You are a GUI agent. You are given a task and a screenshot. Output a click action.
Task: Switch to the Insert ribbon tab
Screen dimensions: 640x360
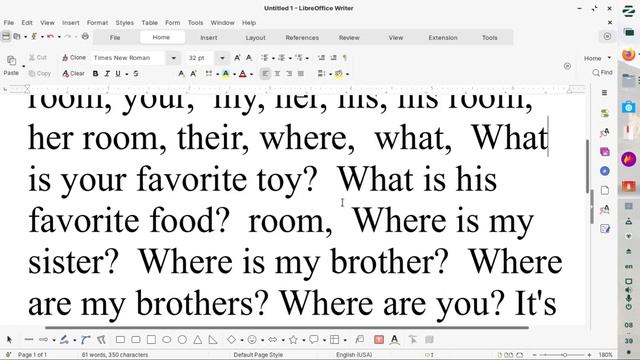tap(209, 38)
